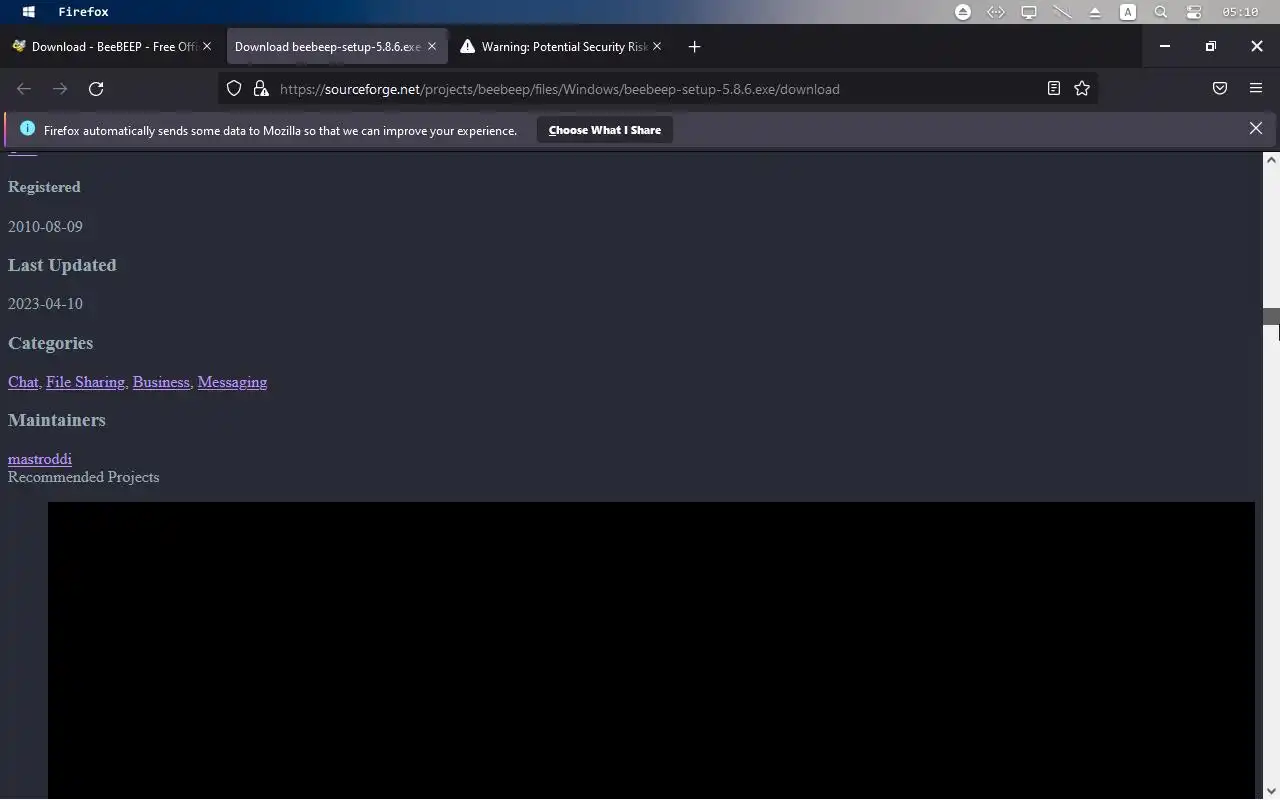The width and height of the screenshot is (1280, 800).
Task: Open the keyboard input 'A' indicator
Action: click(x=1128, y=12)
